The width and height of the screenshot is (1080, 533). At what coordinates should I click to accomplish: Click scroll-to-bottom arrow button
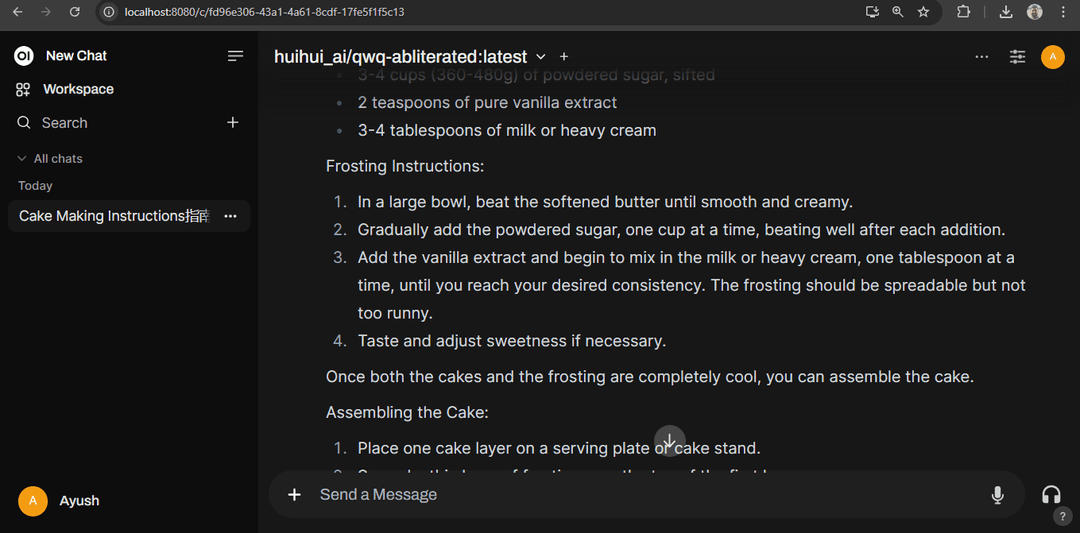(x=669, y=441)
